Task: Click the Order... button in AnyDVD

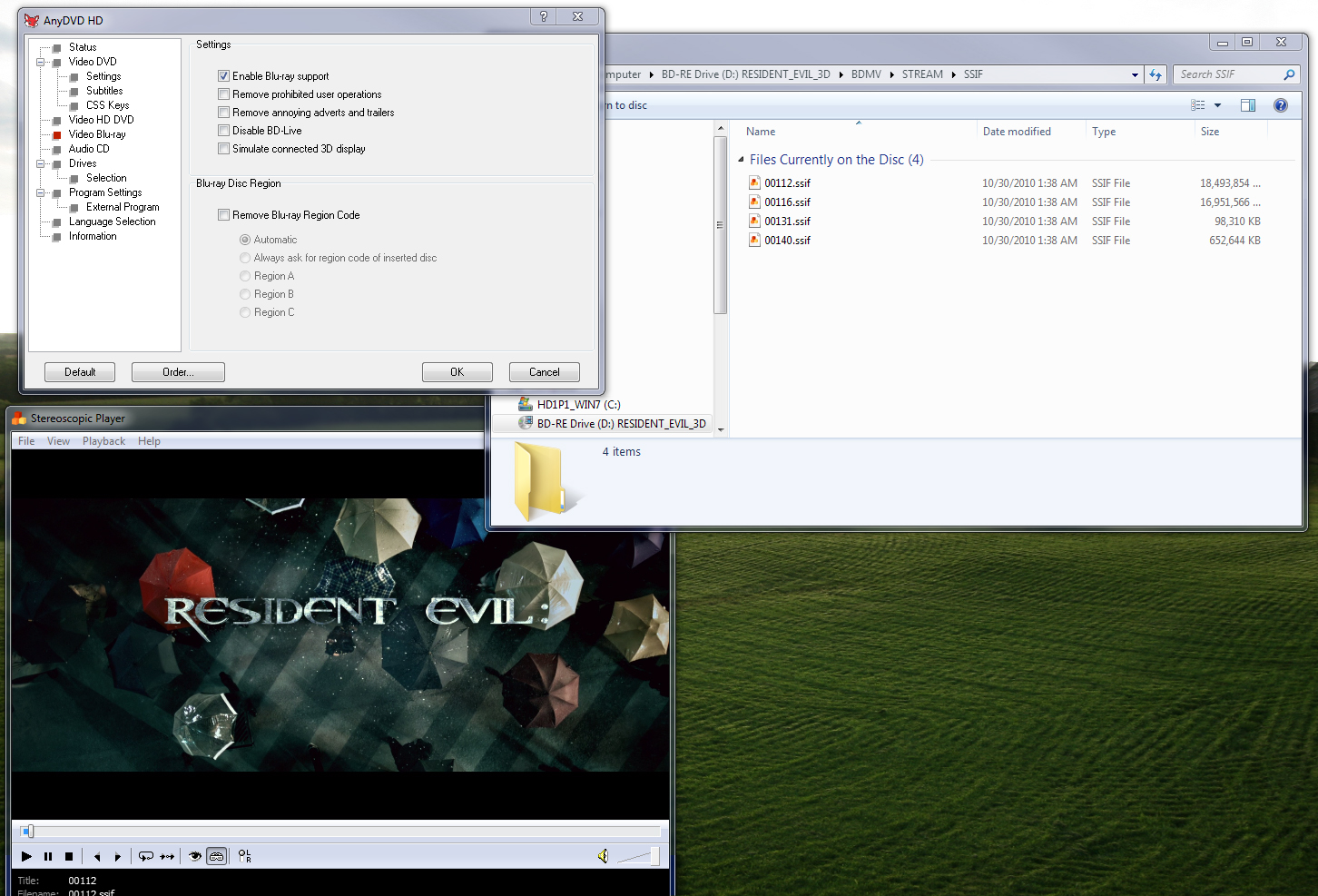Action: 178,372
